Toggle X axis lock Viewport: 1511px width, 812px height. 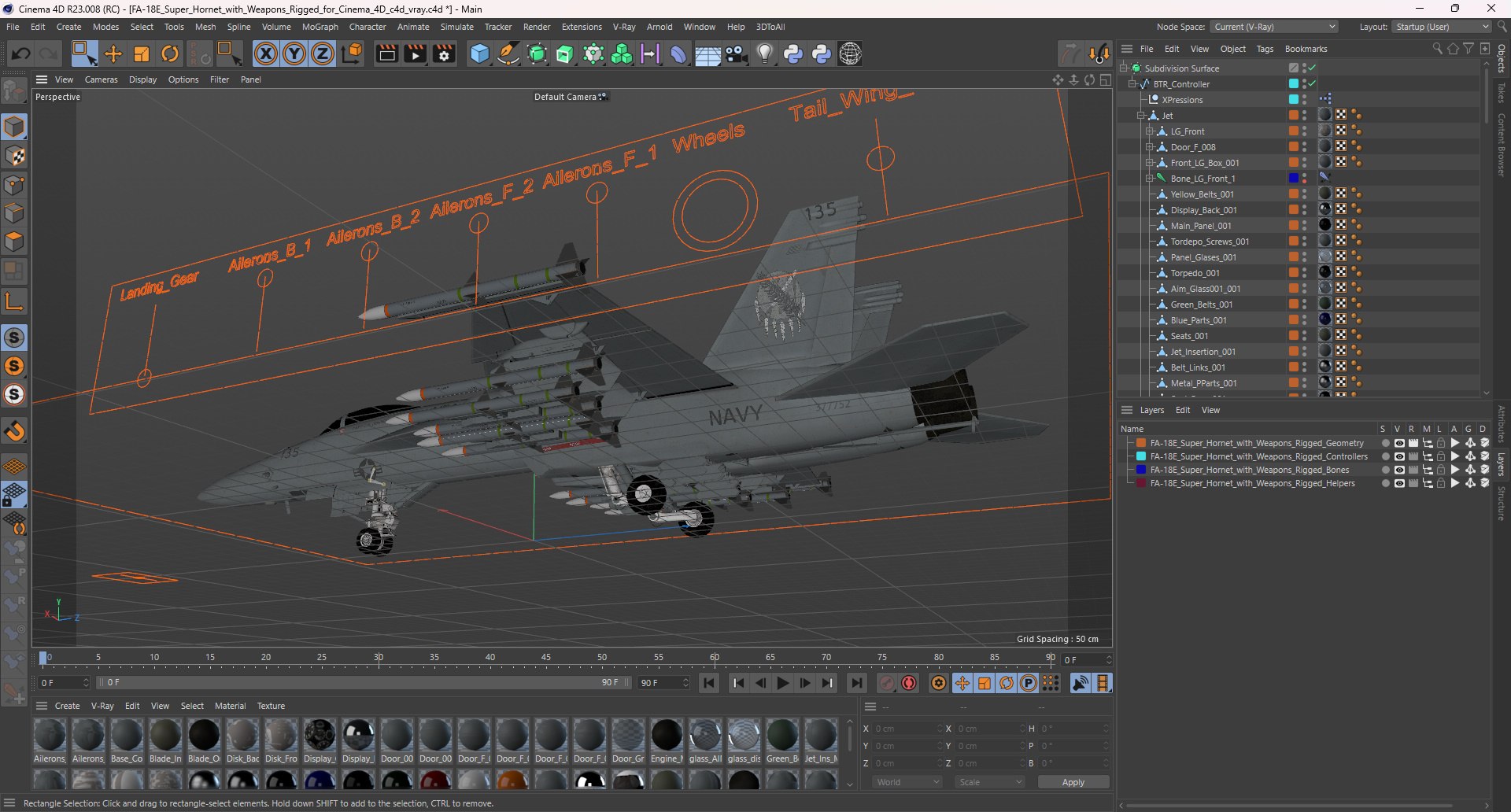pyautogui.click(x=266, y=54)
